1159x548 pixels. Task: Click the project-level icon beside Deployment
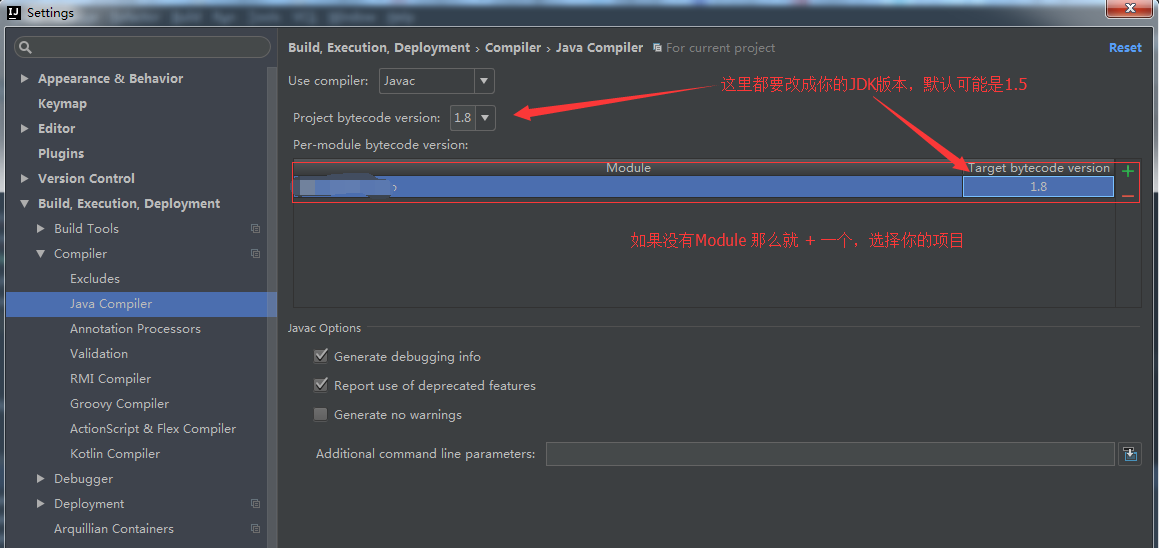(x=255, y=504)
